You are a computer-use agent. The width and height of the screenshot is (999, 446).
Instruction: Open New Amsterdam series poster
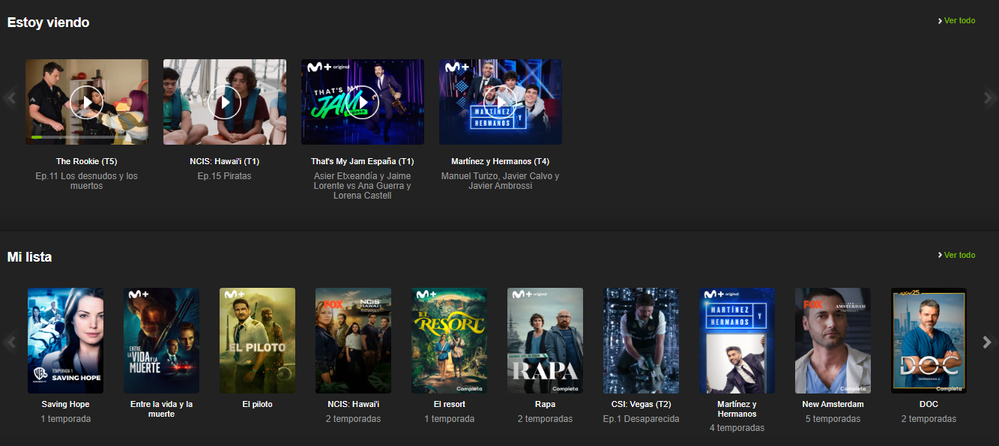click(x=833, y=340)
